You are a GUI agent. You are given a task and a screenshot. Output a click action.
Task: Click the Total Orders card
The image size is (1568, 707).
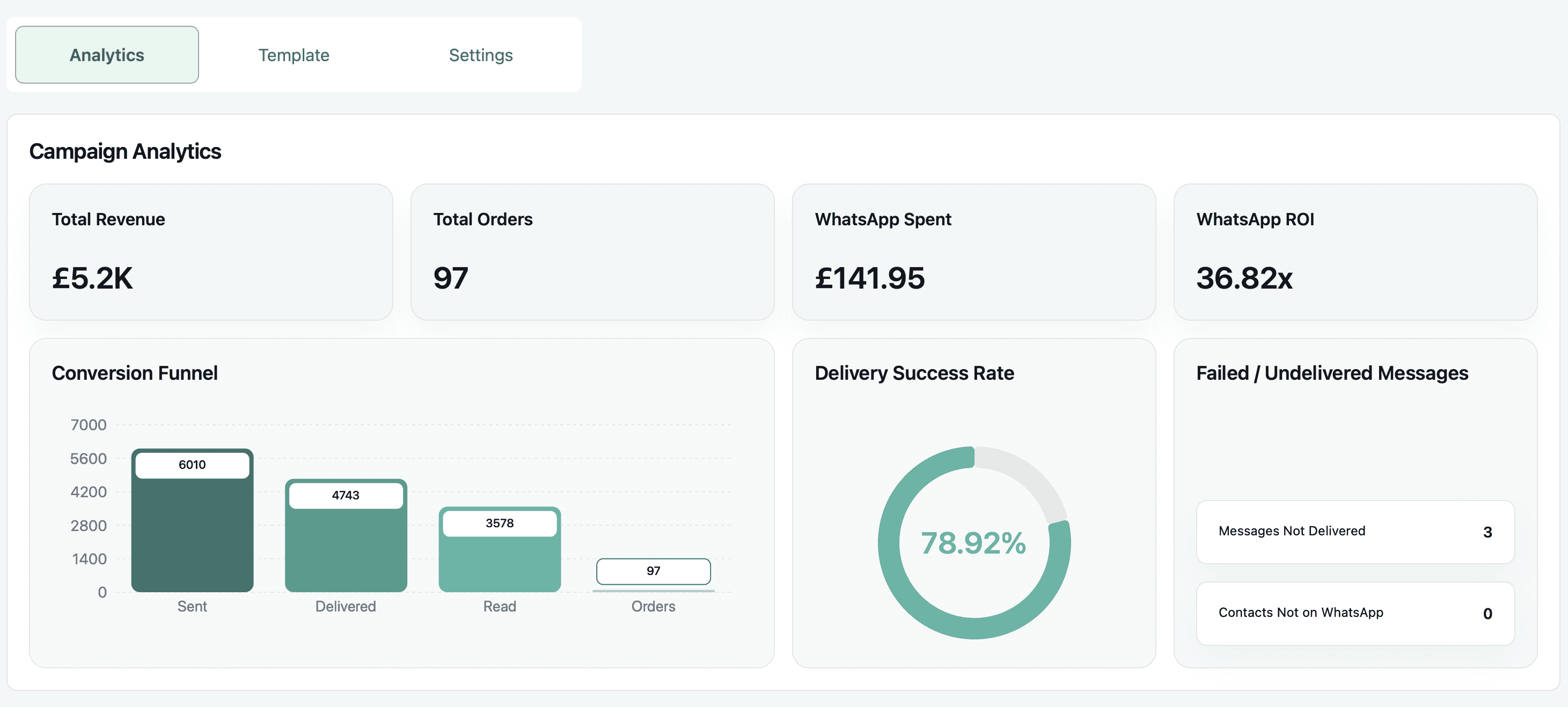(x=592, y=252)
